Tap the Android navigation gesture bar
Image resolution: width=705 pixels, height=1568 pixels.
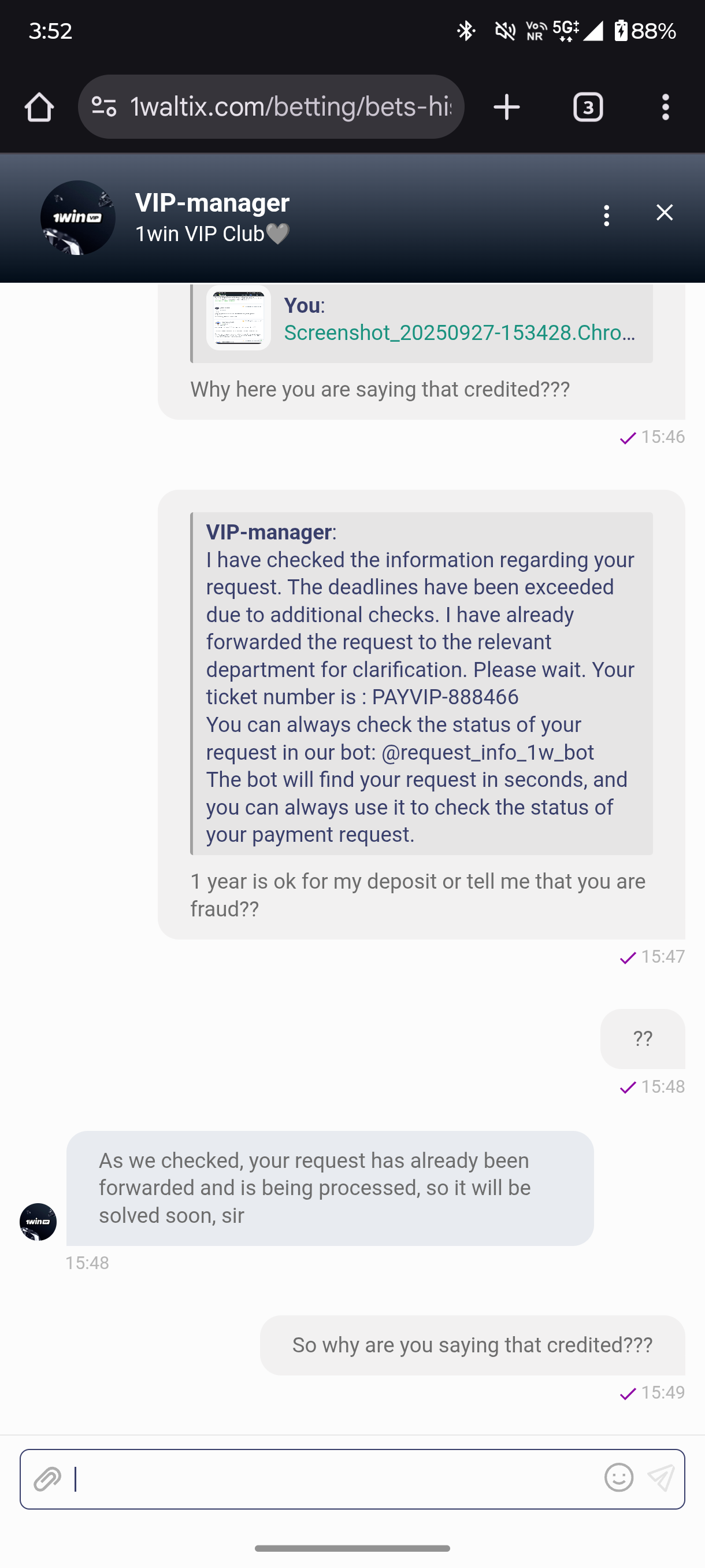click(352, 1548)
